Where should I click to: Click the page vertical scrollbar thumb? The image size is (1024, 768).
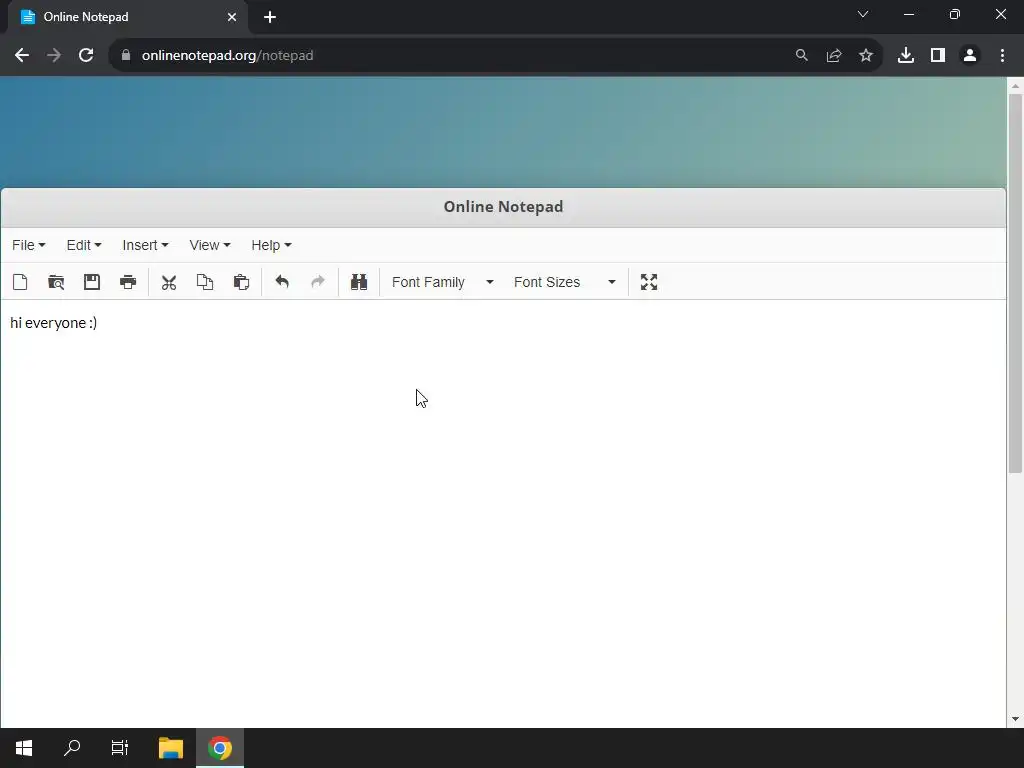(1015, 283)
